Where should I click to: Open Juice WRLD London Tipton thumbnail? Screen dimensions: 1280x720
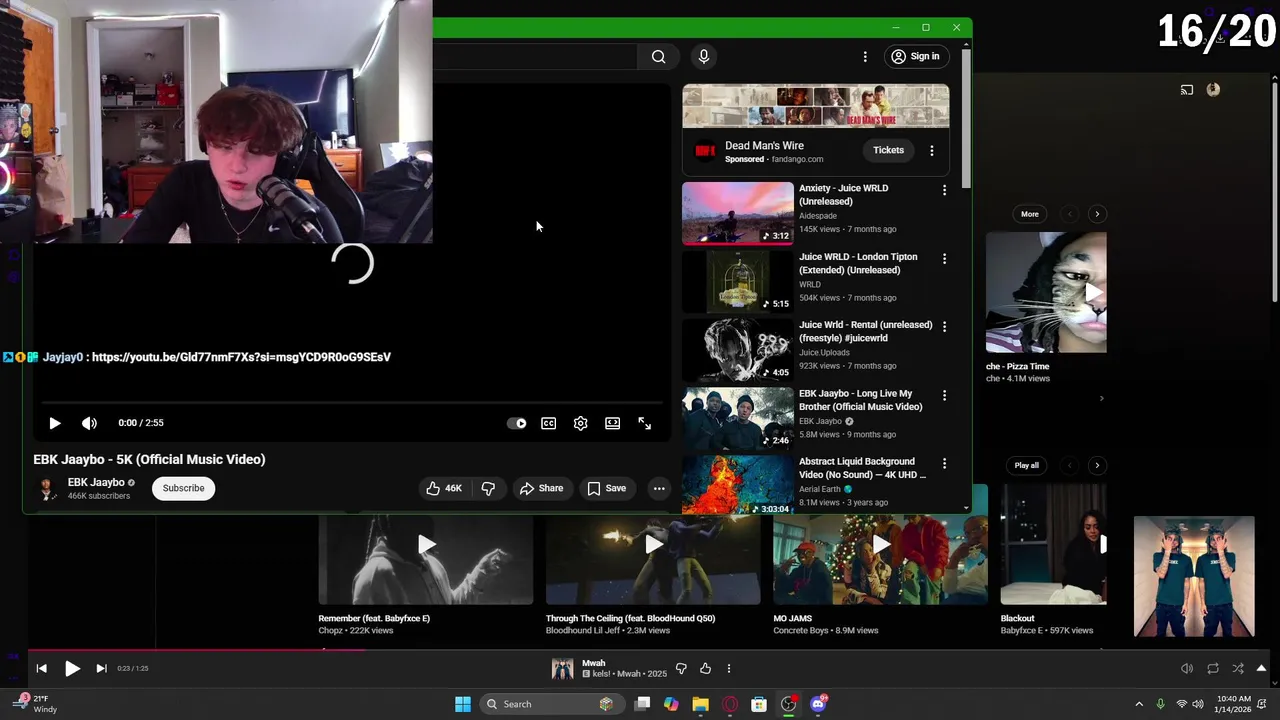[x=738, y=282]
